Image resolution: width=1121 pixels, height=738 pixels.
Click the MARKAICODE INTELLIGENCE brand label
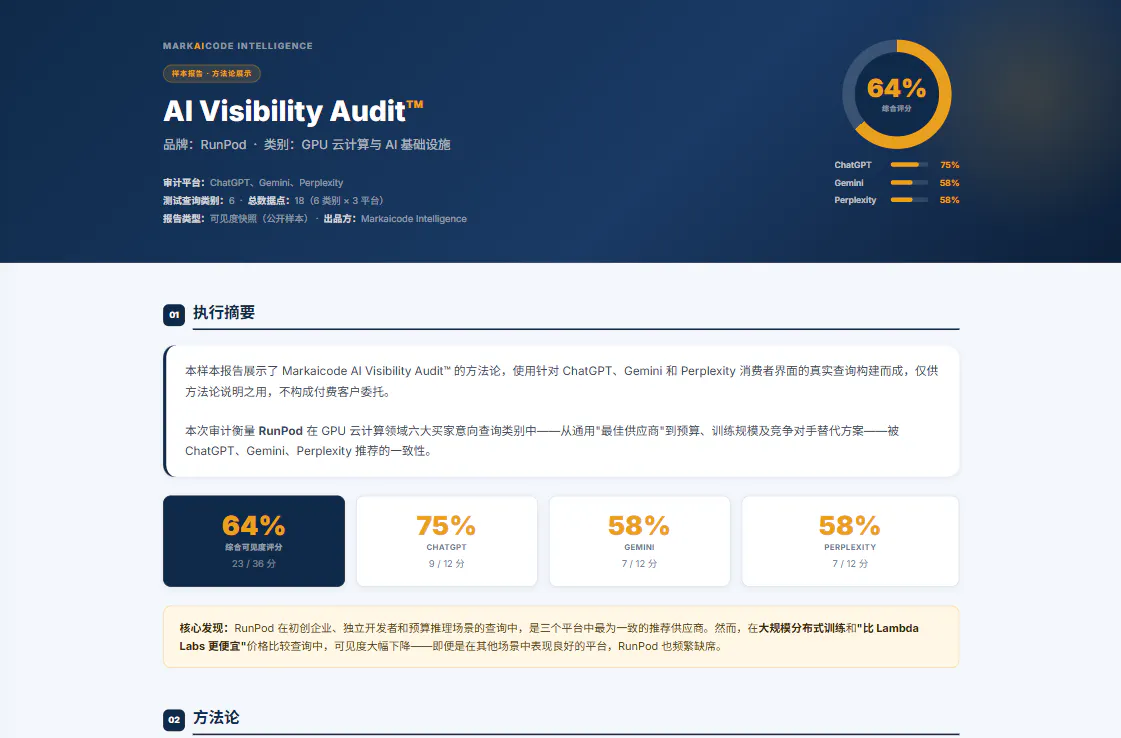click(x=237, y=46)
